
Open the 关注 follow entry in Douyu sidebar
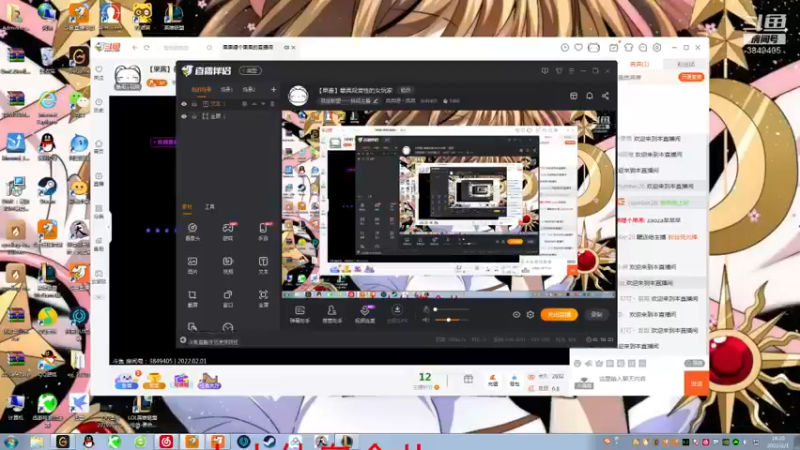[x=99, y=72]
